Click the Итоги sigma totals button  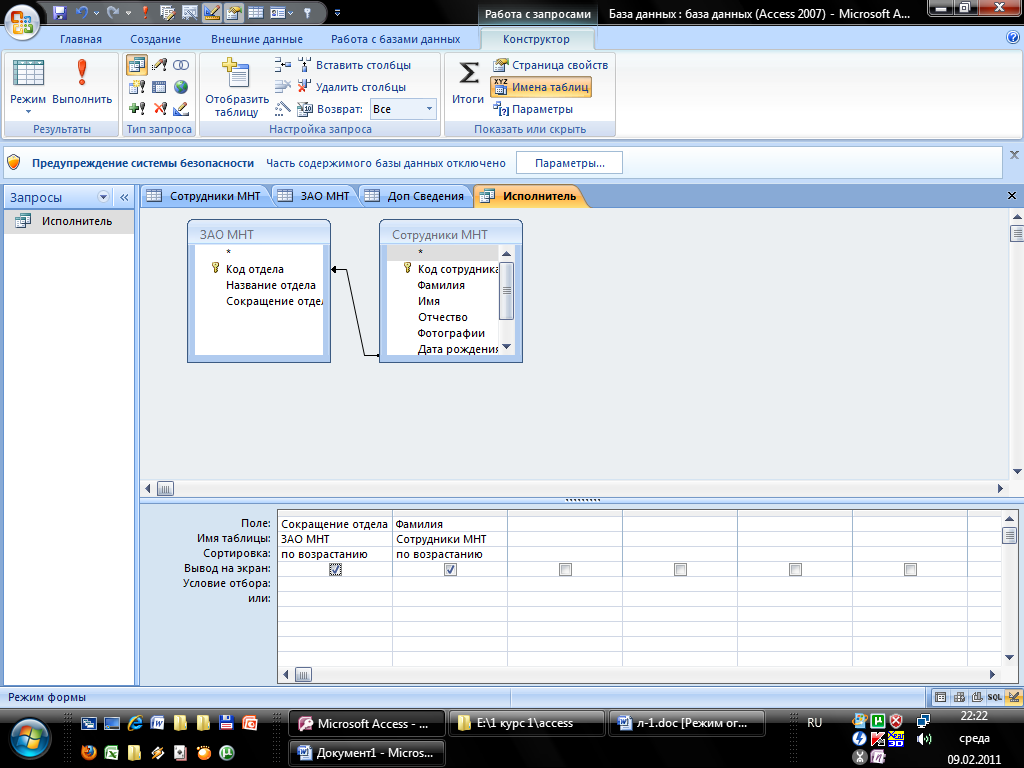(x=468, y=81)
